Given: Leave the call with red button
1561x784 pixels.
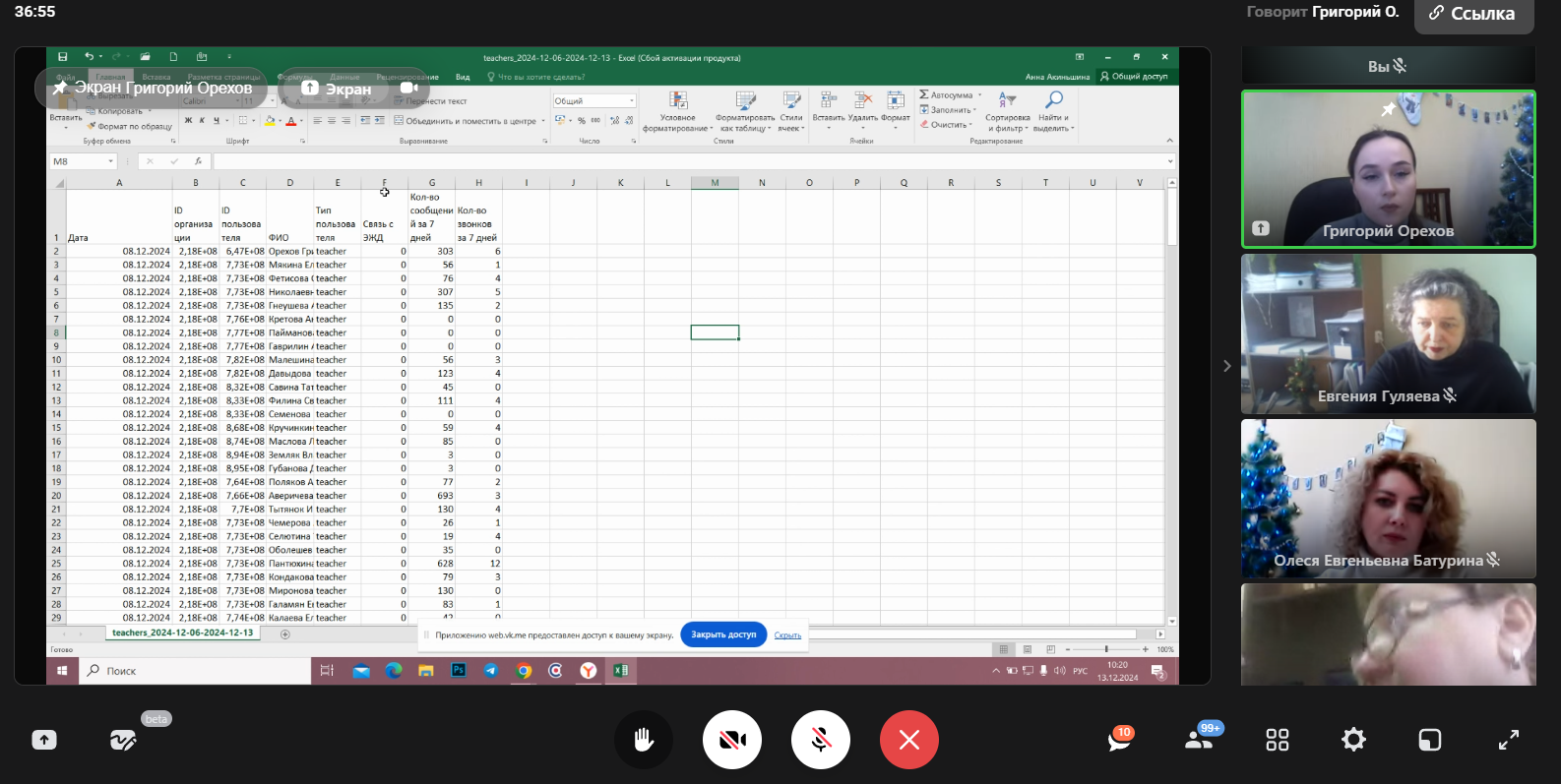Looking at the screenshot, I should 908,740.
